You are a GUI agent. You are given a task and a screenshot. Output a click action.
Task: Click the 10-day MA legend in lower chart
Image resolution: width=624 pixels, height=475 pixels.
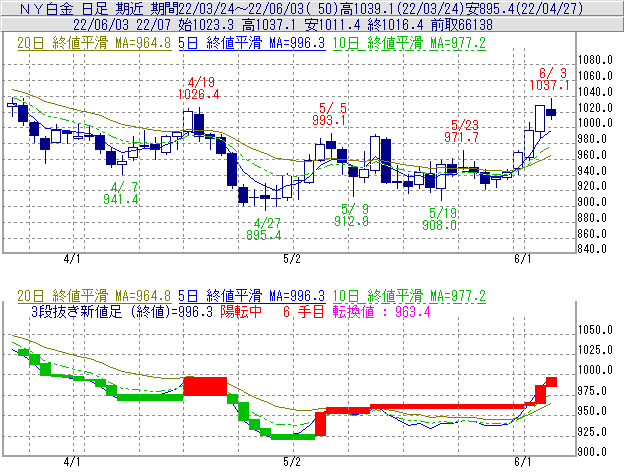point(409,296)
